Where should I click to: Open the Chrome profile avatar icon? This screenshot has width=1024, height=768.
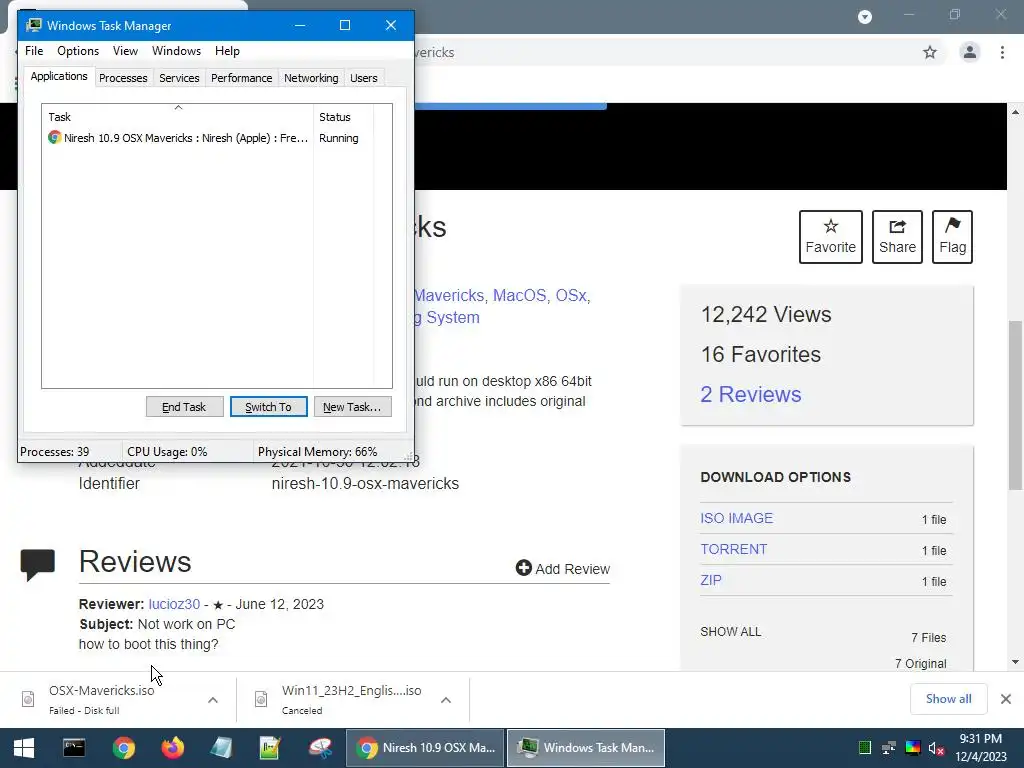click(970, 52)
